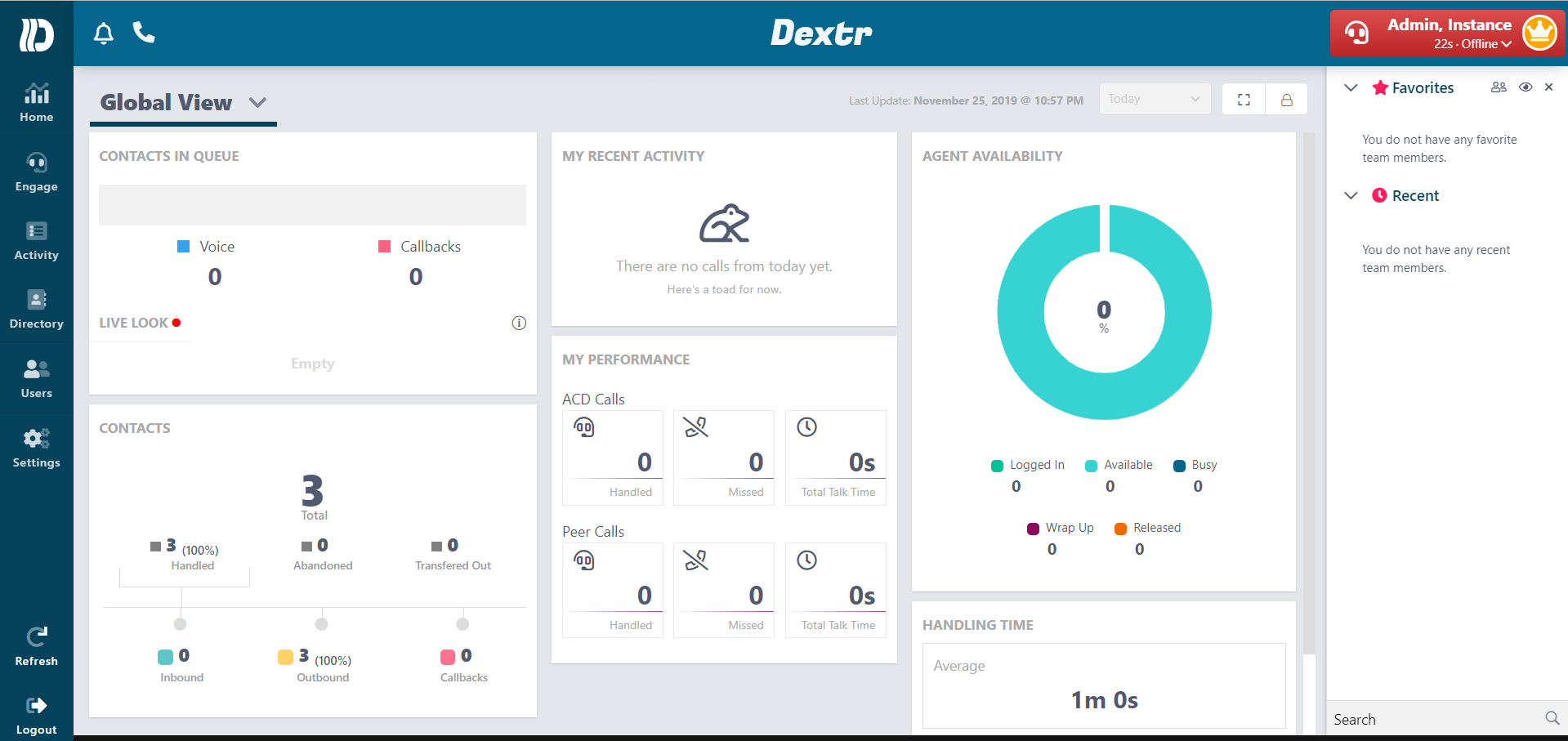Open the phone dialer icon
This screenshot has height=741, width=1568.
[x=144, y=33]
